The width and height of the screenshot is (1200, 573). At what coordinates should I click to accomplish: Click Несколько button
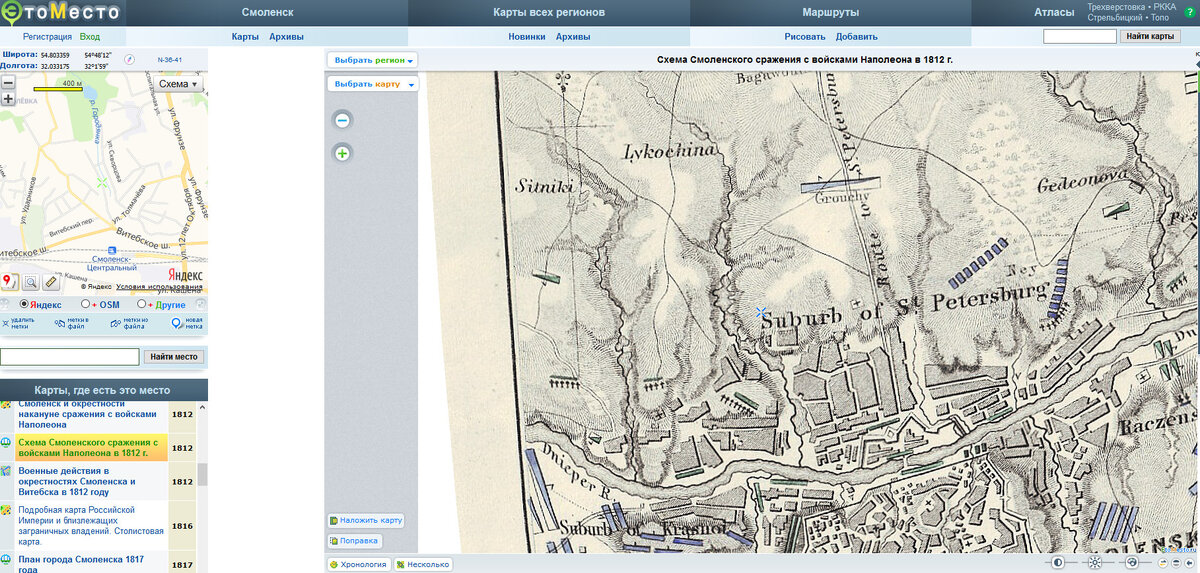(x=422, y=564)
